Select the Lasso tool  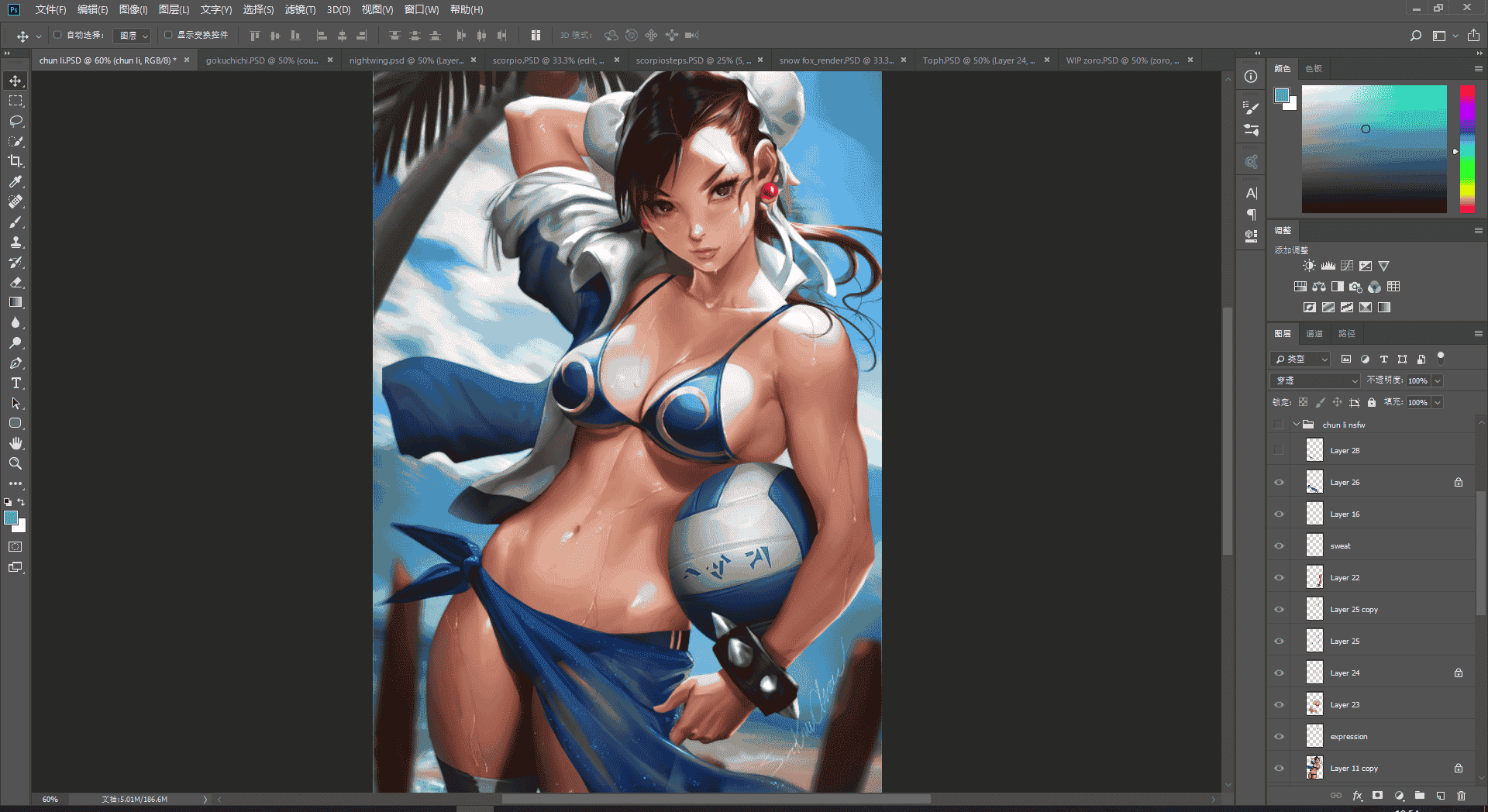tap(15, 121)
